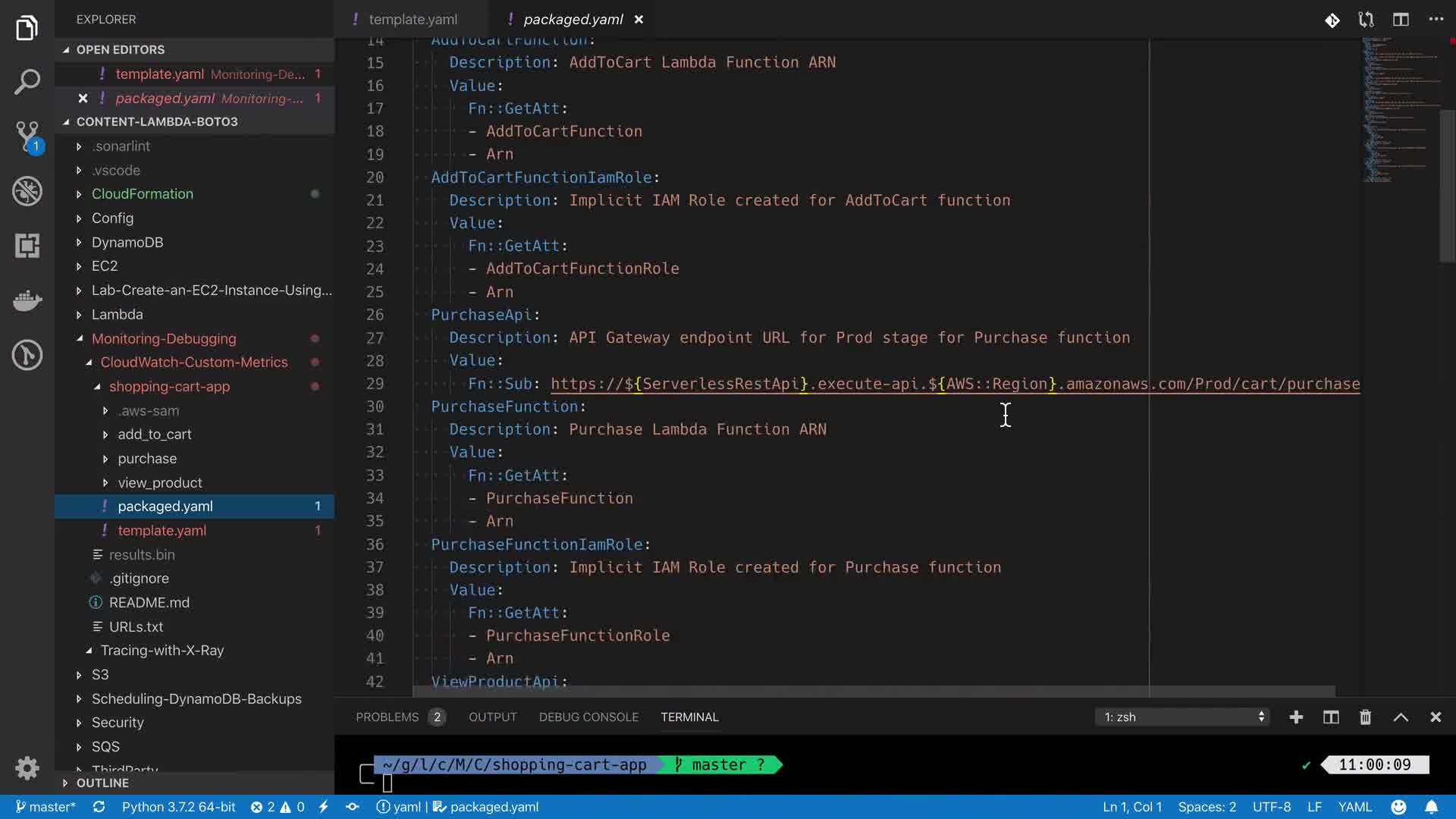Expand the DynamoDB folder
Viewport: 1456px width, 819px height.
tap(127, 243)
